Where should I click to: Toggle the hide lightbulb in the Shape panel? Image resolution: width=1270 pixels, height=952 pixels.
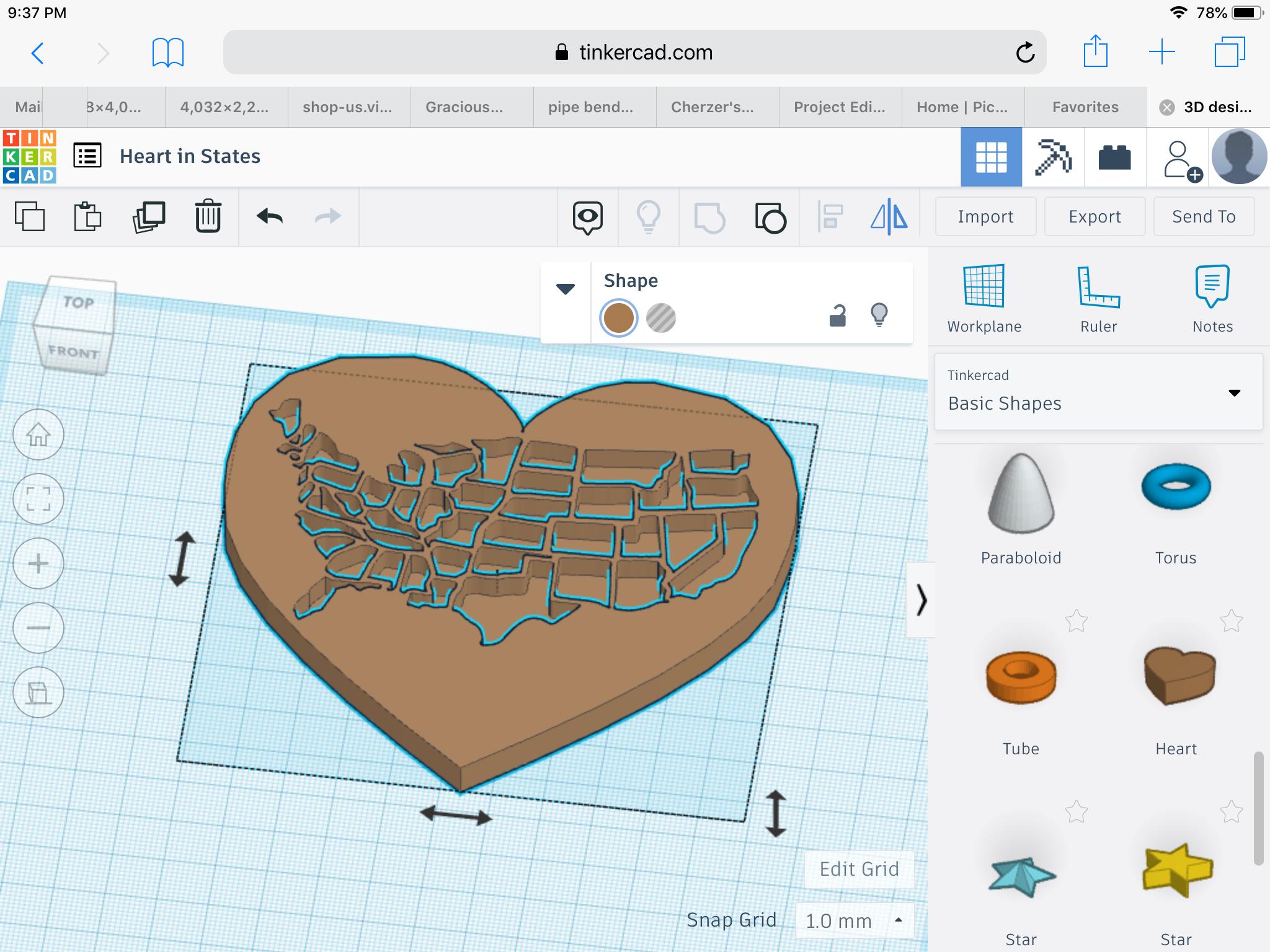879,315
